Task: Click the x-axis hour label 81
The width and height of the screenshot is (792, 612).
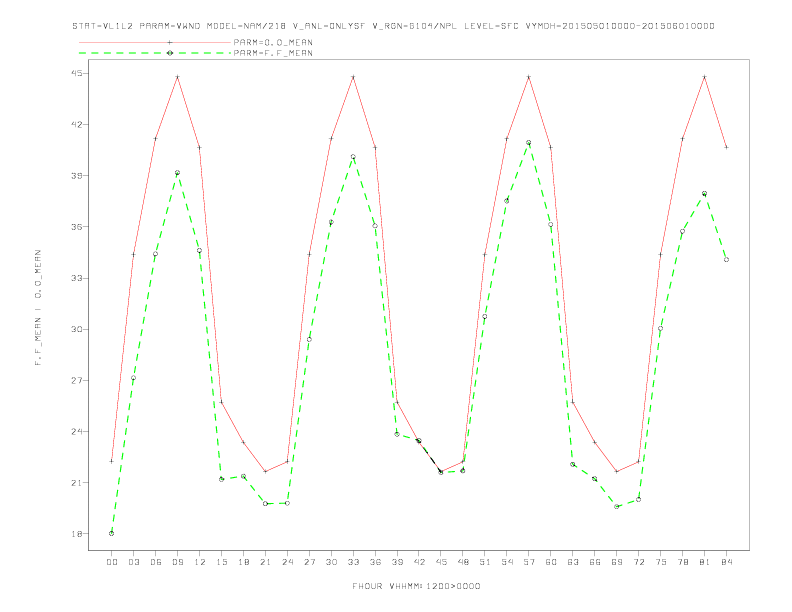Action: (705, 562)
